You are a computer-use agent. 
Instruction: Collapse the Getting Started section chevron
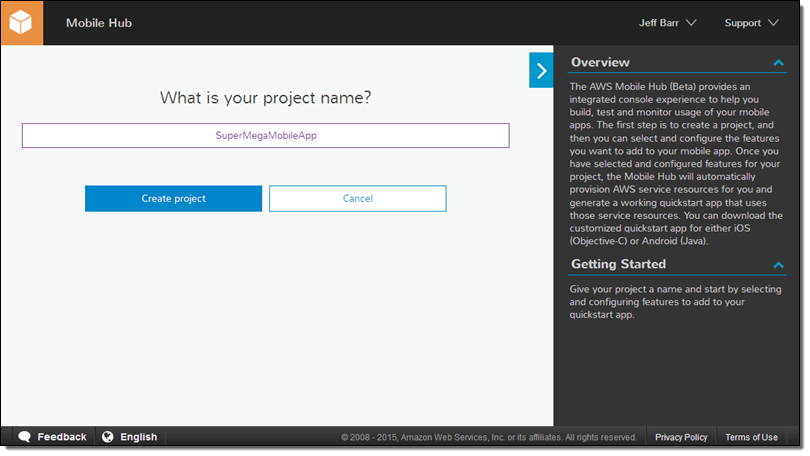point(779,265)
